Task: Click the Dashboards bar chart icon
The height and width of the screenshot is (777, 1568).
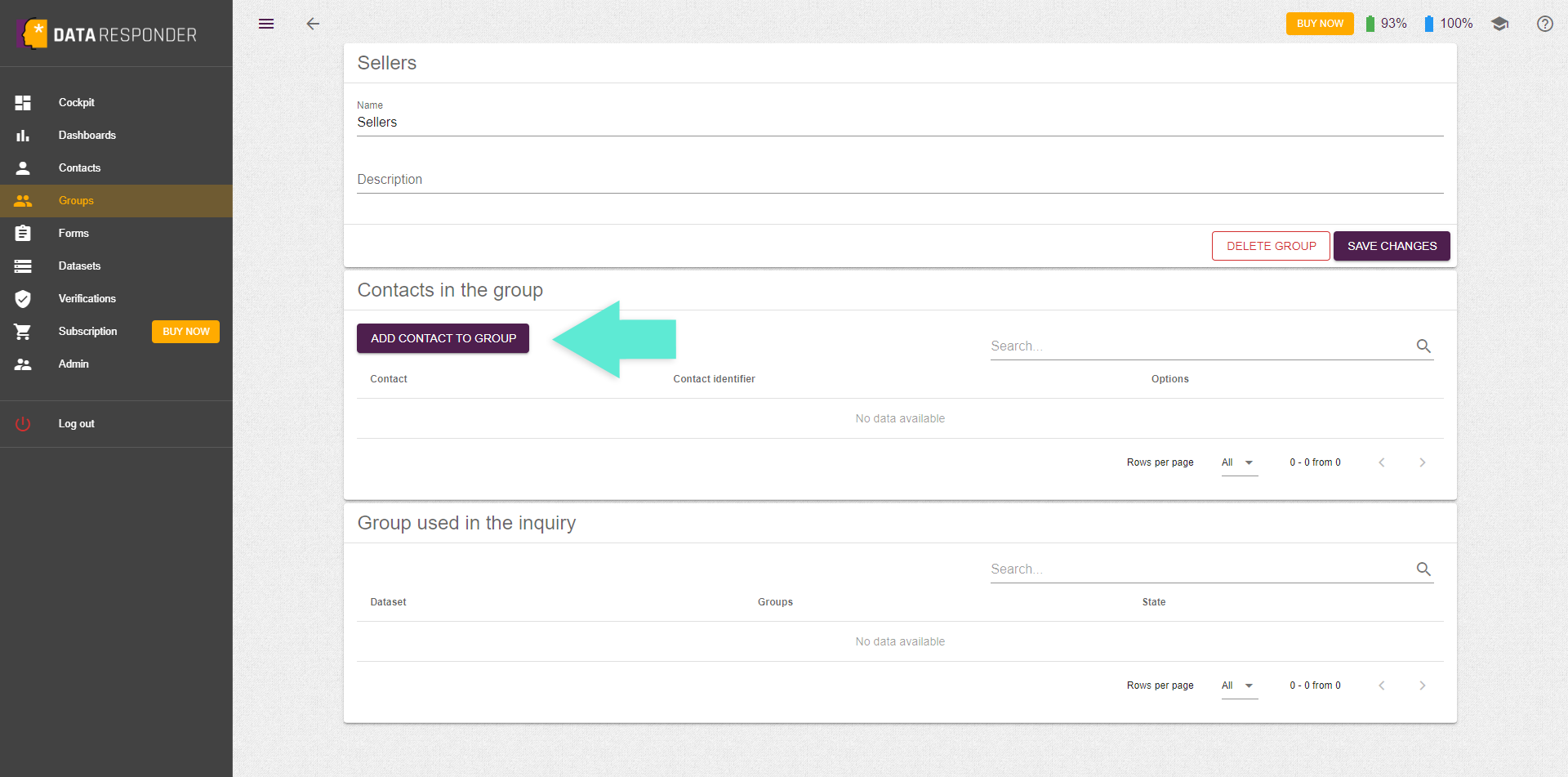Action: point(23,135)
